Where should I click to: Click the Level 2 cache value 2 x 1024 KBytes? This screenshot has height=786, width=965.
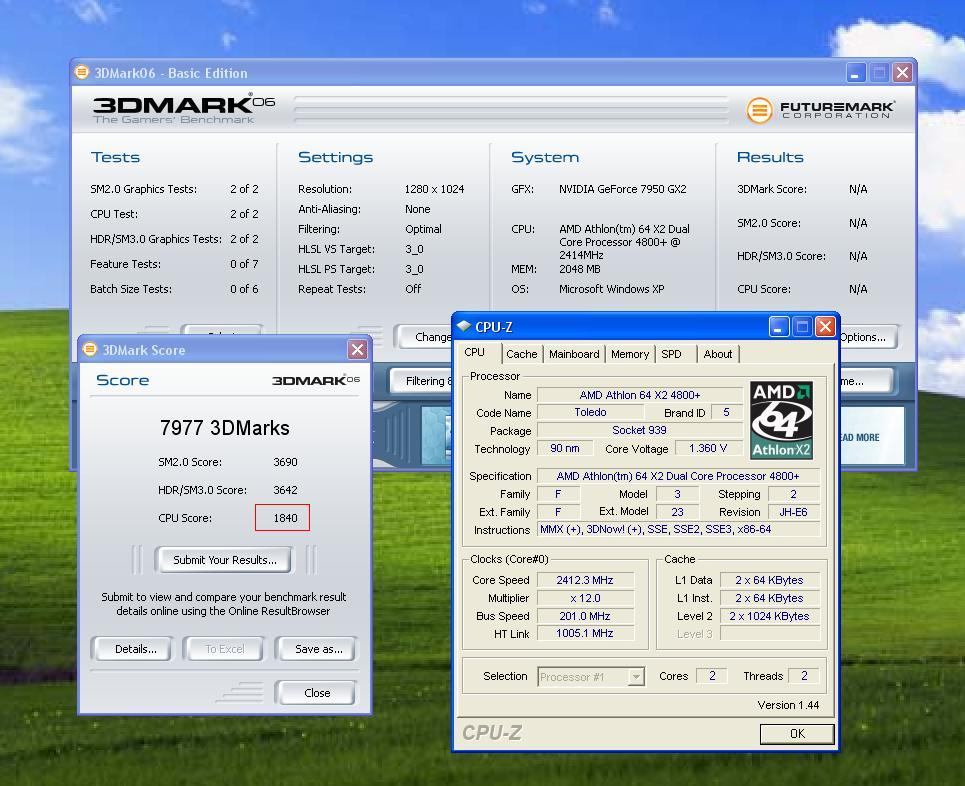(x=769, y=616)
